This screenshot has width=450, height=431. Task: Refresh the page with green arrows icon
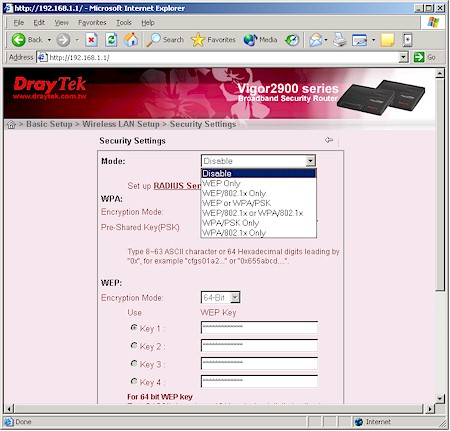111,40
